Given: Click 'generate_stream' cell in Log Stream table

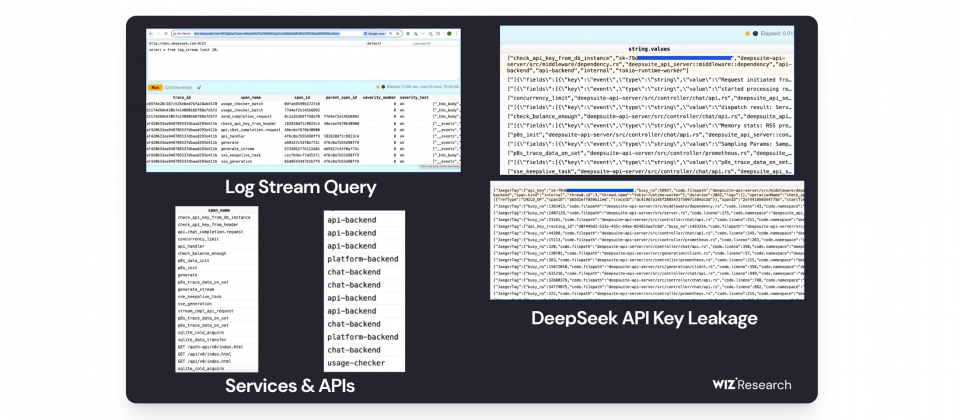Looking at the screenshot, I should tap(240, 148).
